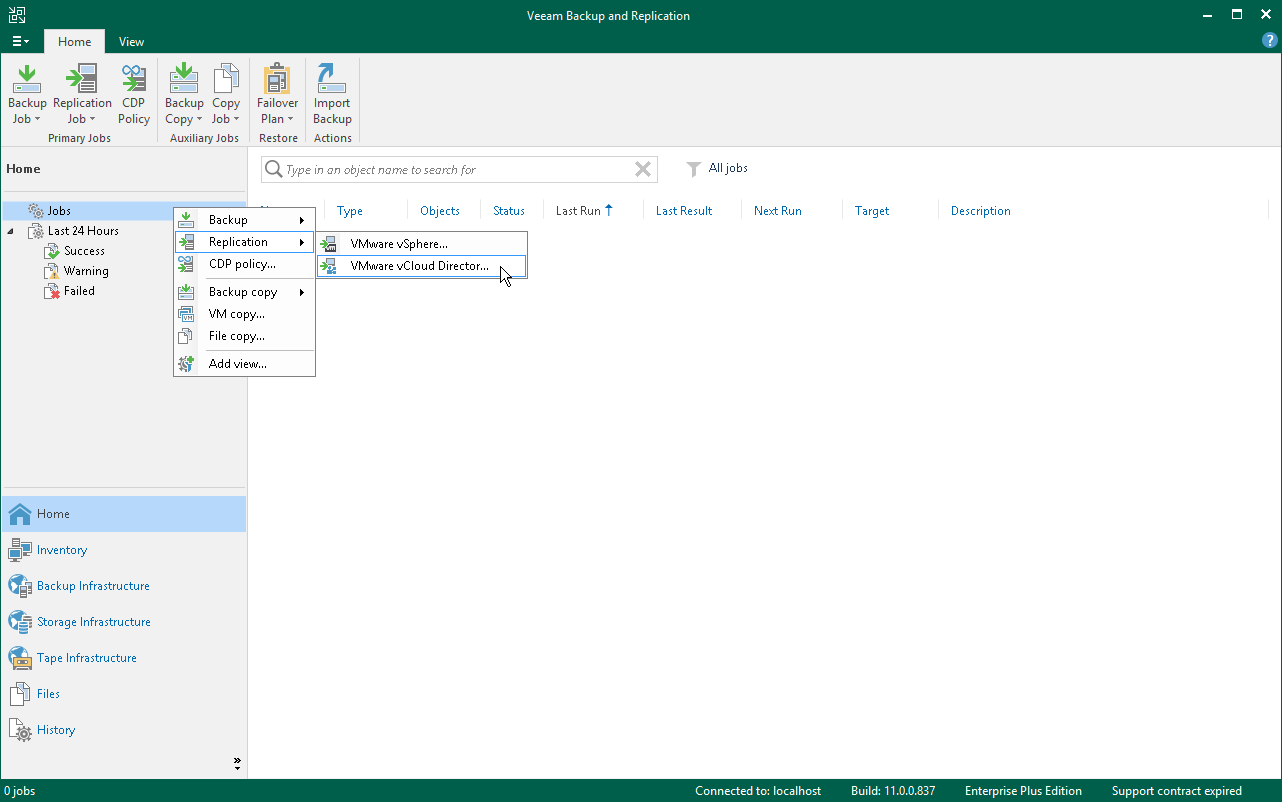1282x802 pixels.
Task: Expand the navigation pane options chevron
Action: (237, 764)
